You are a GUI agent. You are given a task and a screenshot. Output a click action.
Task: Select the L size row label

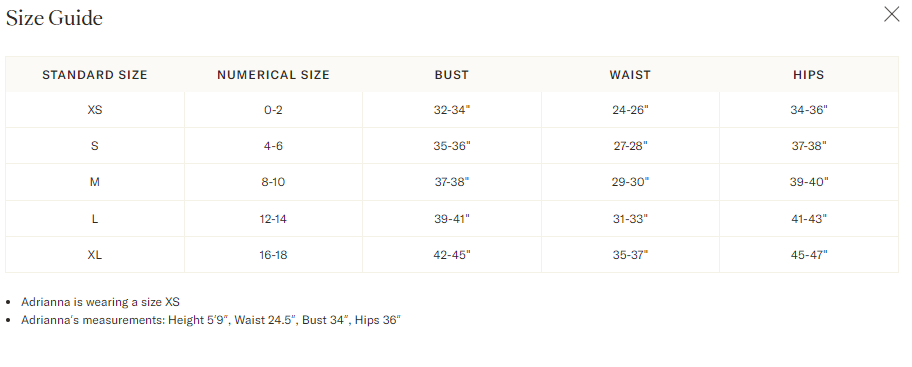pos(95,219)
